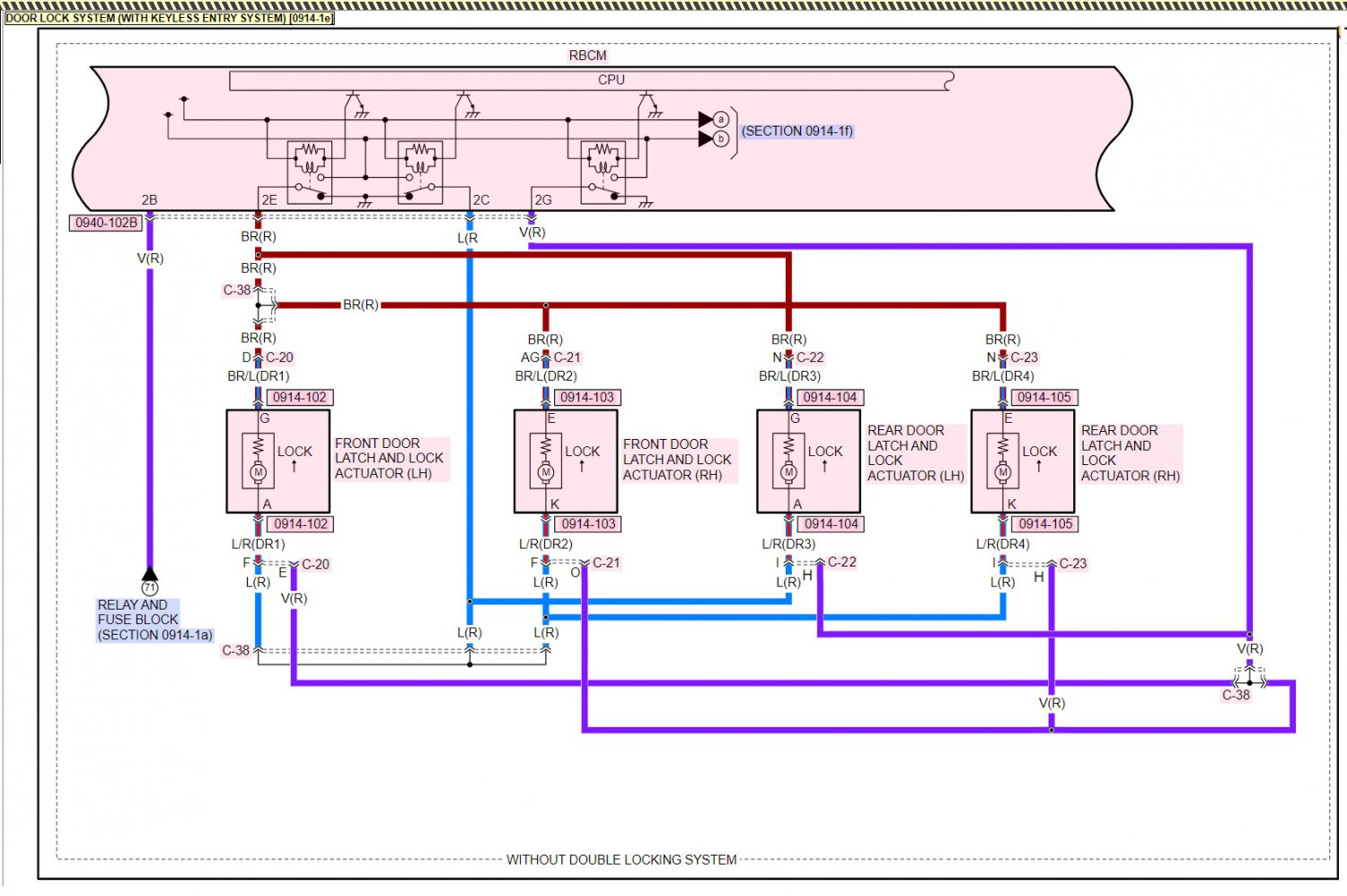The image size is (1347, 896).
Task: Click the CPU label inside RBCM
Action: pyautogui.click(x=612, y=80)
